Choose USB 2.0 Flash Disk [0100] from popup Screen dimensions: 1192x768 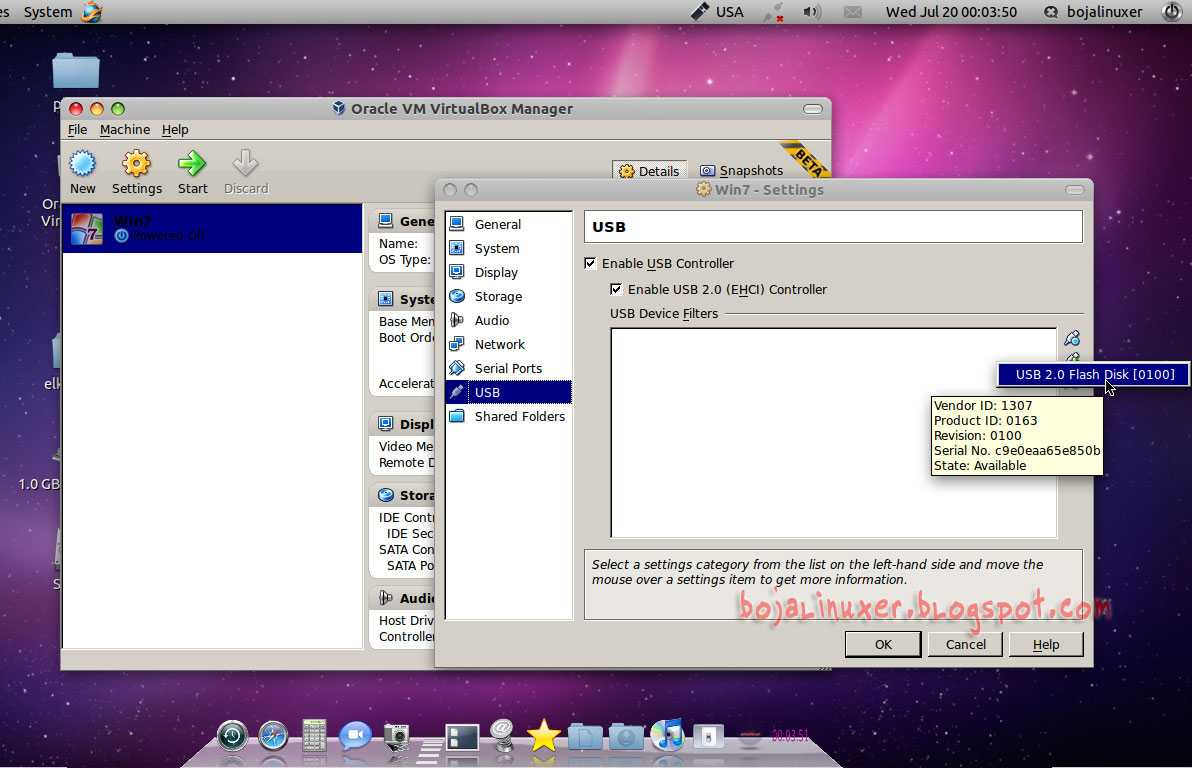point(1094,374)
